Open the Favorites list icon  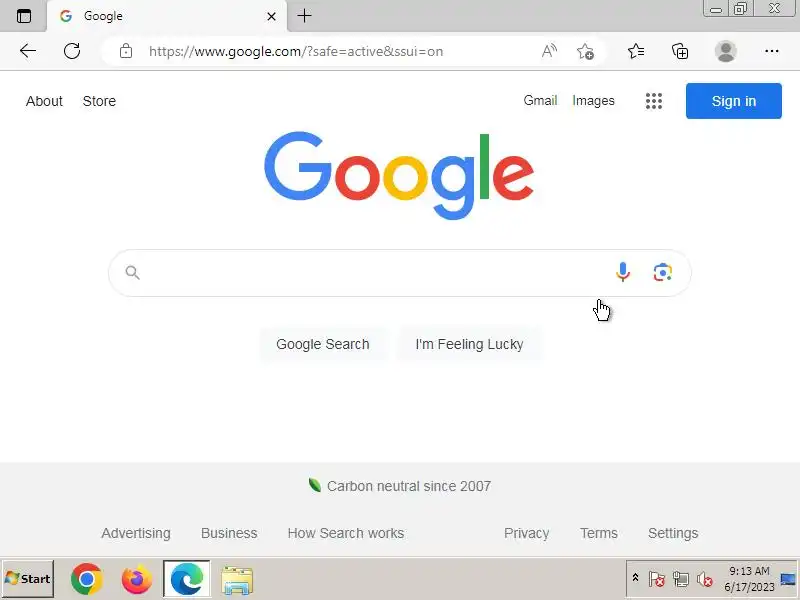coord(636,51)
